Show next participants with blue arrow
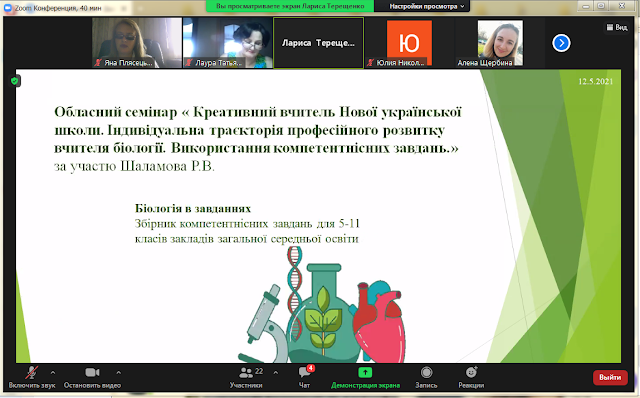Image resolution: width=640 pixels, height=398 pixels. [x=561, y=43]
